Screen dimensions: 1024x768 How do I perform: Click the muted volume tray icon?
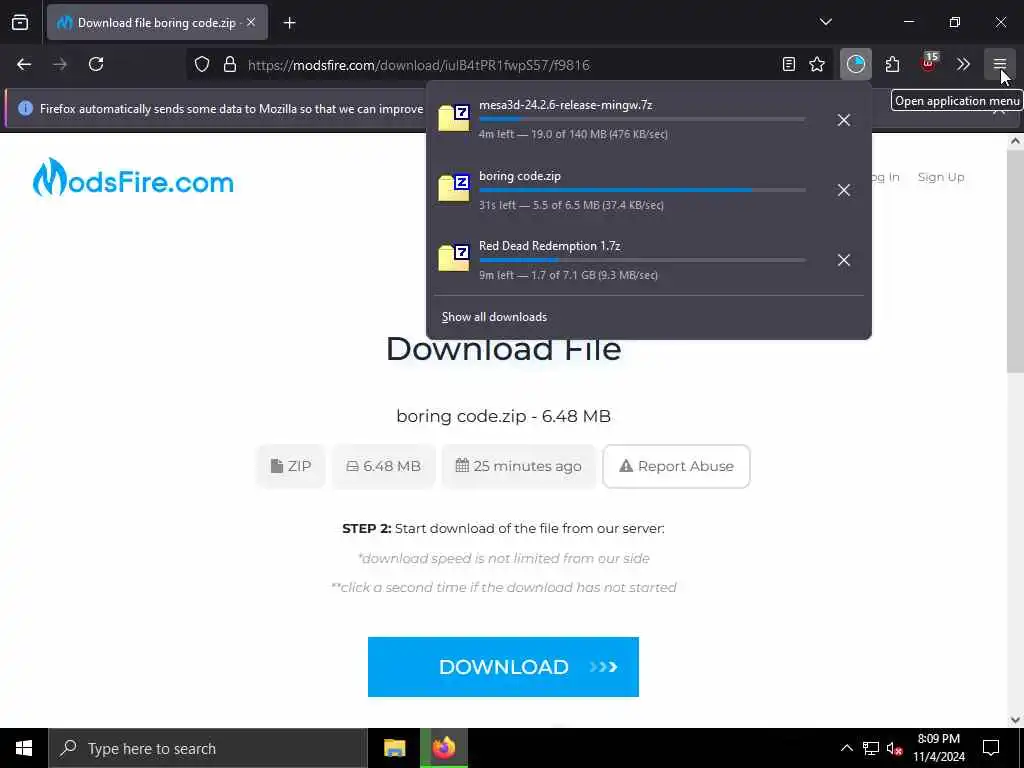(894, 748)
